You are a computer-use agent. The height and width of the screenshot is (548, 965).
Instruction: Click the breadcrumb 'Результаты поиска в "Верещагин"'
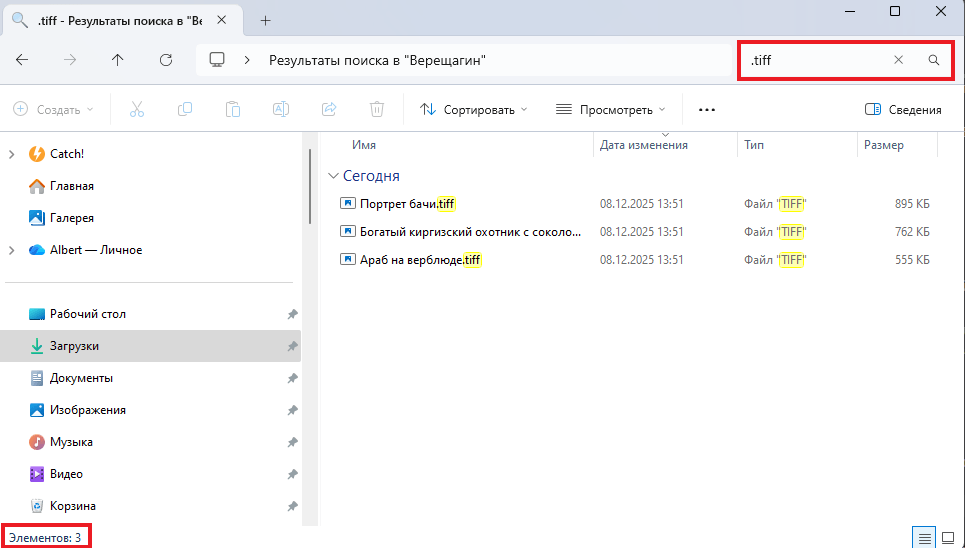pyautogui.click(x=377, y=60)
